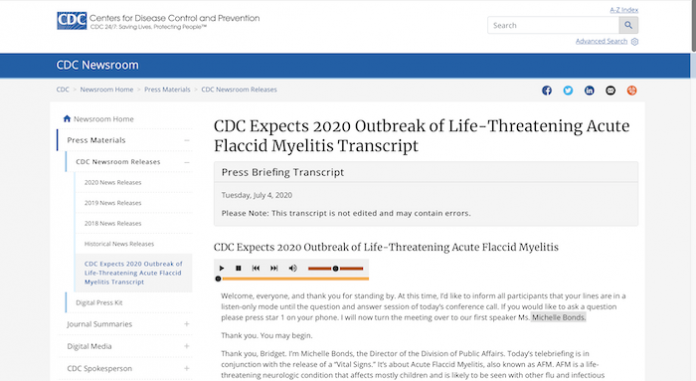Mute audio with the speaker icon
696x381 pixels.
pyautogui.click(x=293, y=268)
